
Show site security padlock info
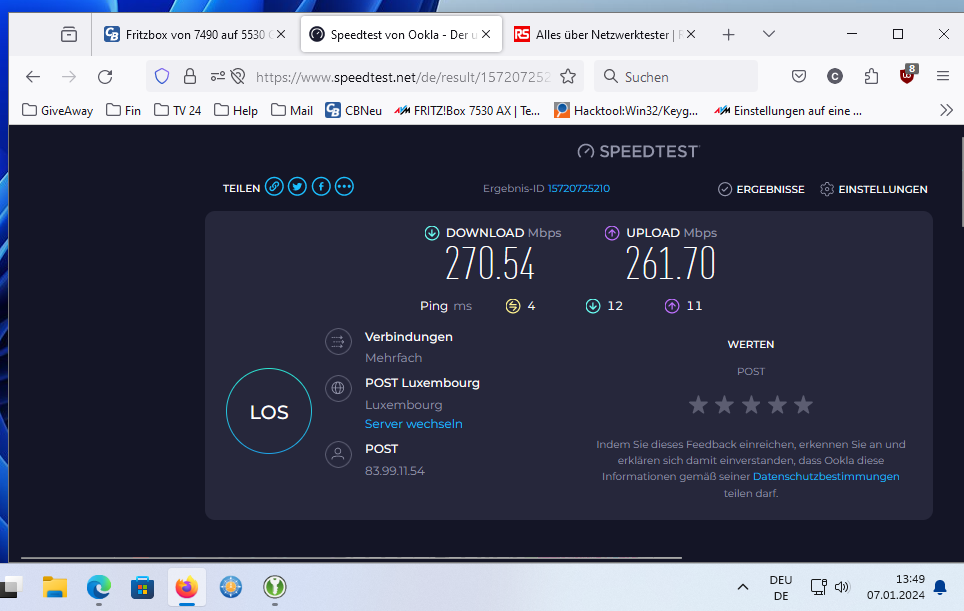click(x=190, y=76)
